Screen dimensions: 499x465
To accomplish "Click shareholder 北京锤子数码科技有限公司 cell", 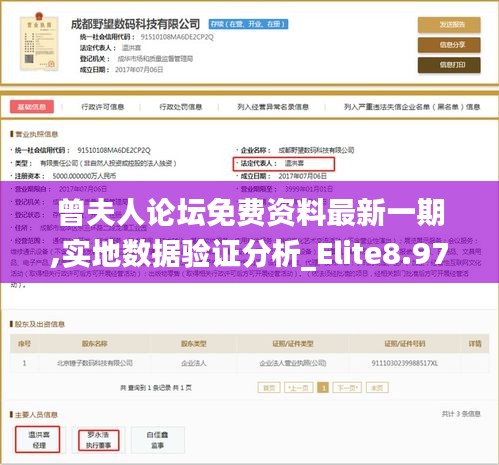I will point(95,363).
